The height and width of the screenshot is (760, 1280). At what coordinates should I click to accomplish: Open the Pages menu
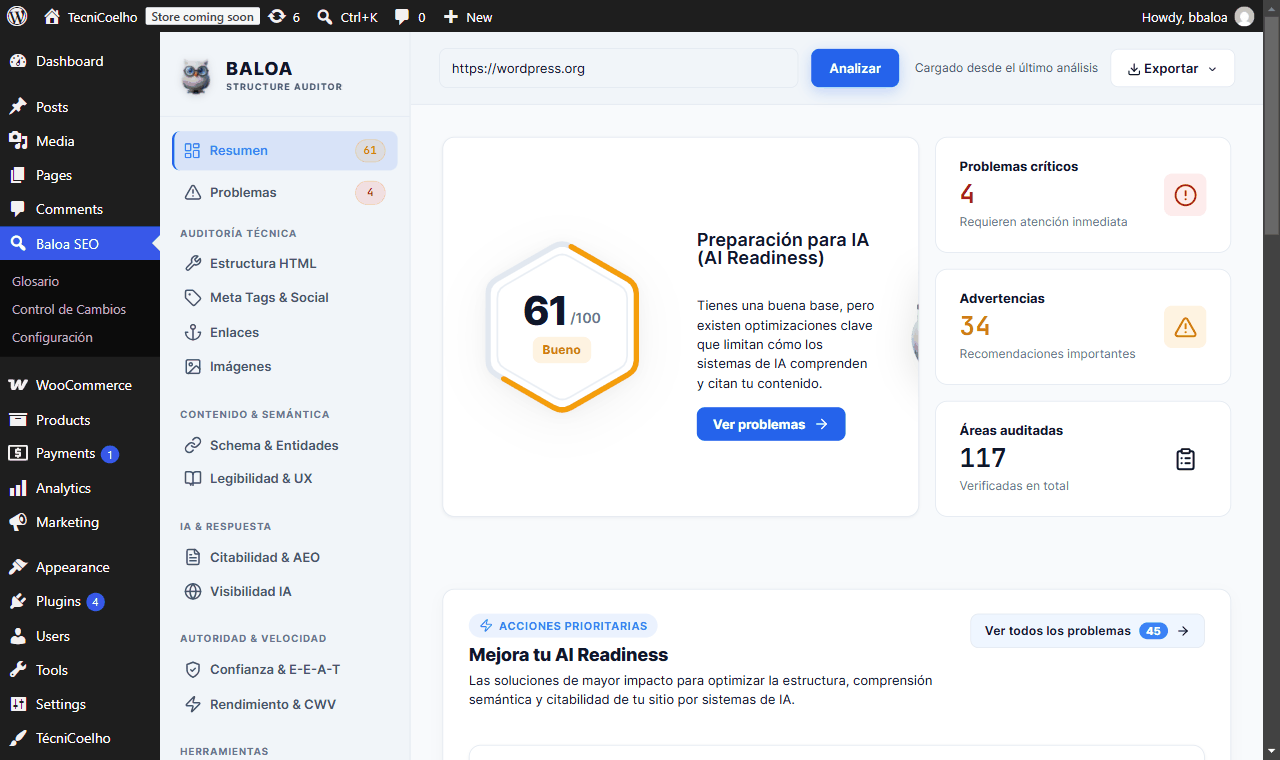click(80, 175)
